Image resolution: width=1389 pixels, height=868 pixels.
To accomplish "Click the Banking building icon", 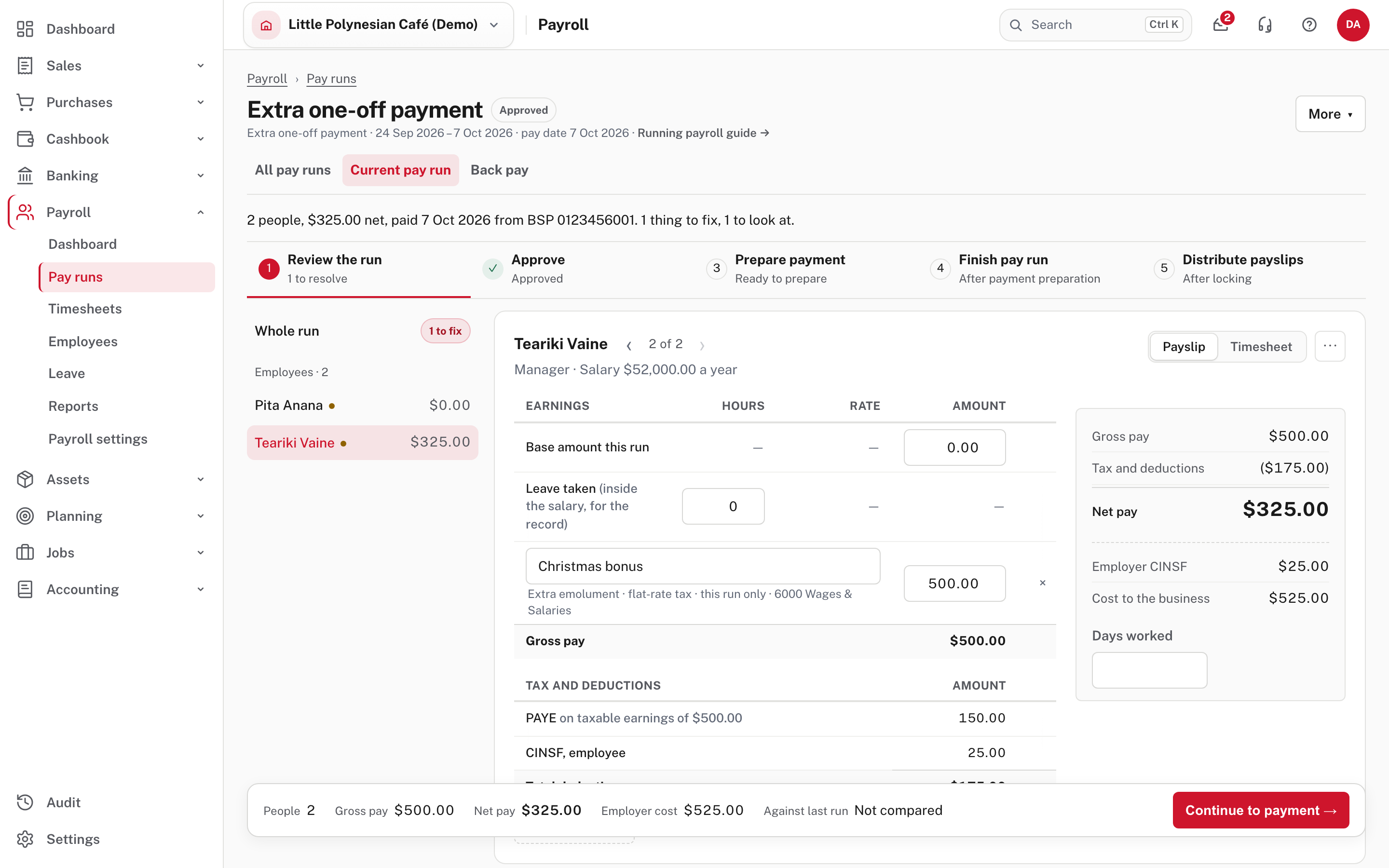I will click(25, 176).
